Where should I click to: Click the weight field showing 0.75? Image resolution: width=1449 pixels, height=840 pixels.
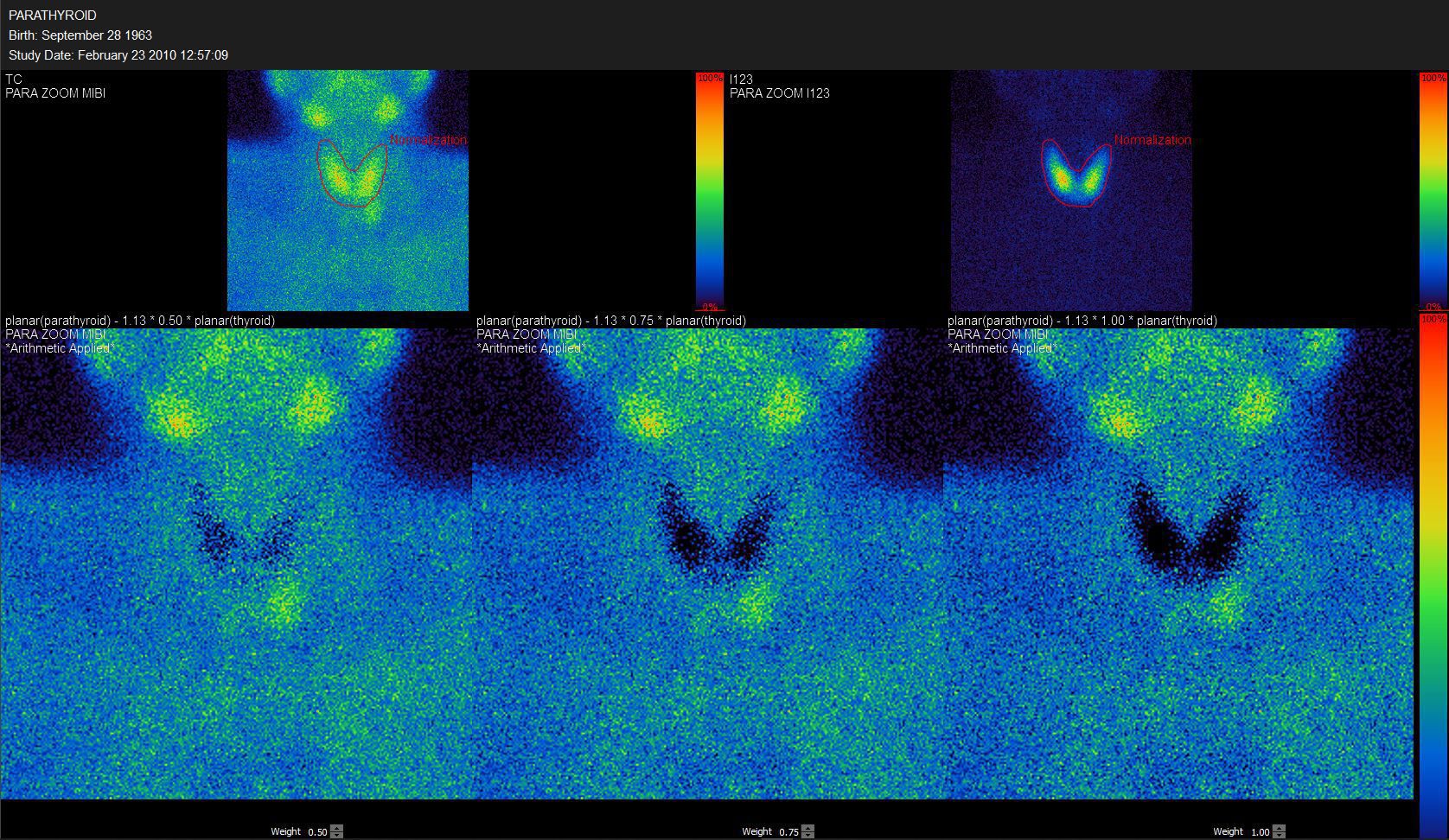click(x=788, y=832)
